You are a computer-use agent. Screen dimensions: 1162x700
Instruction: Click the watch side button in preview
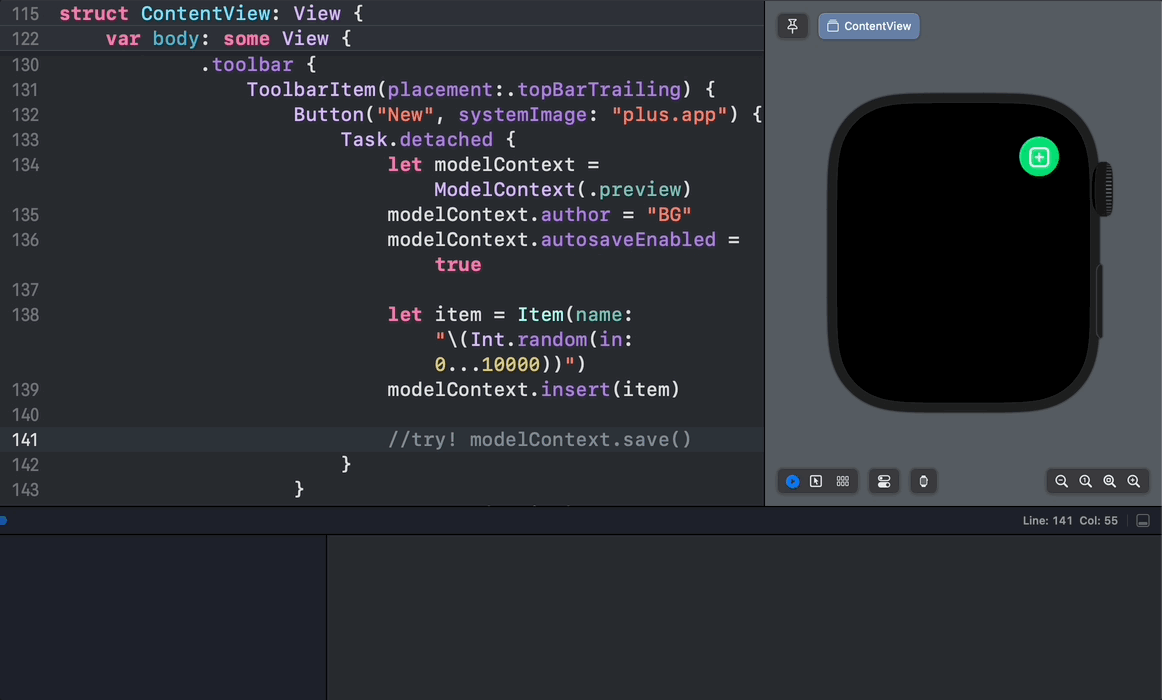pyautogui.click(x=1100, y=301)
